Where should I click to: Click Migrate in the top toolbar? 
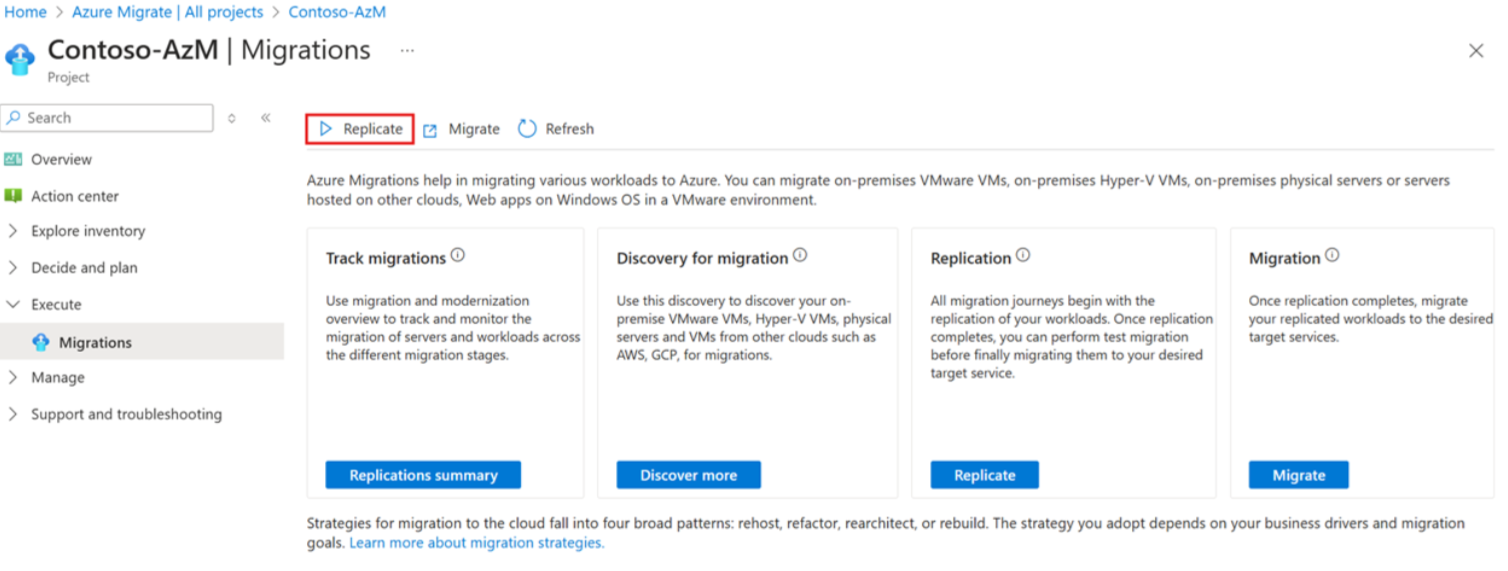(x=462, y=129)
